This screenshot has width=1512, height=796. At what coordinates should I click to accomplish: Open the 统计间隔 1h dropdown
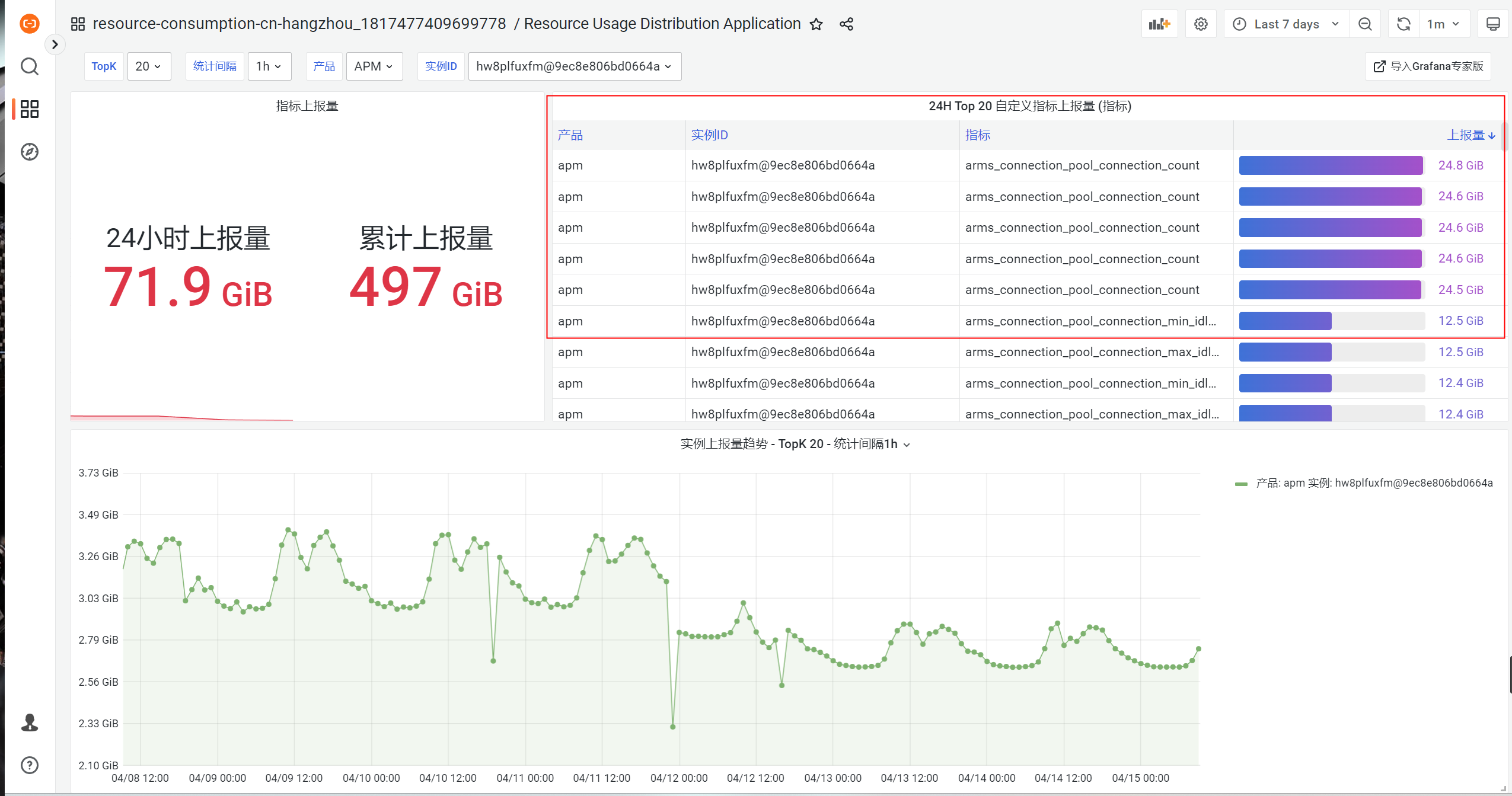pos(269,66)
